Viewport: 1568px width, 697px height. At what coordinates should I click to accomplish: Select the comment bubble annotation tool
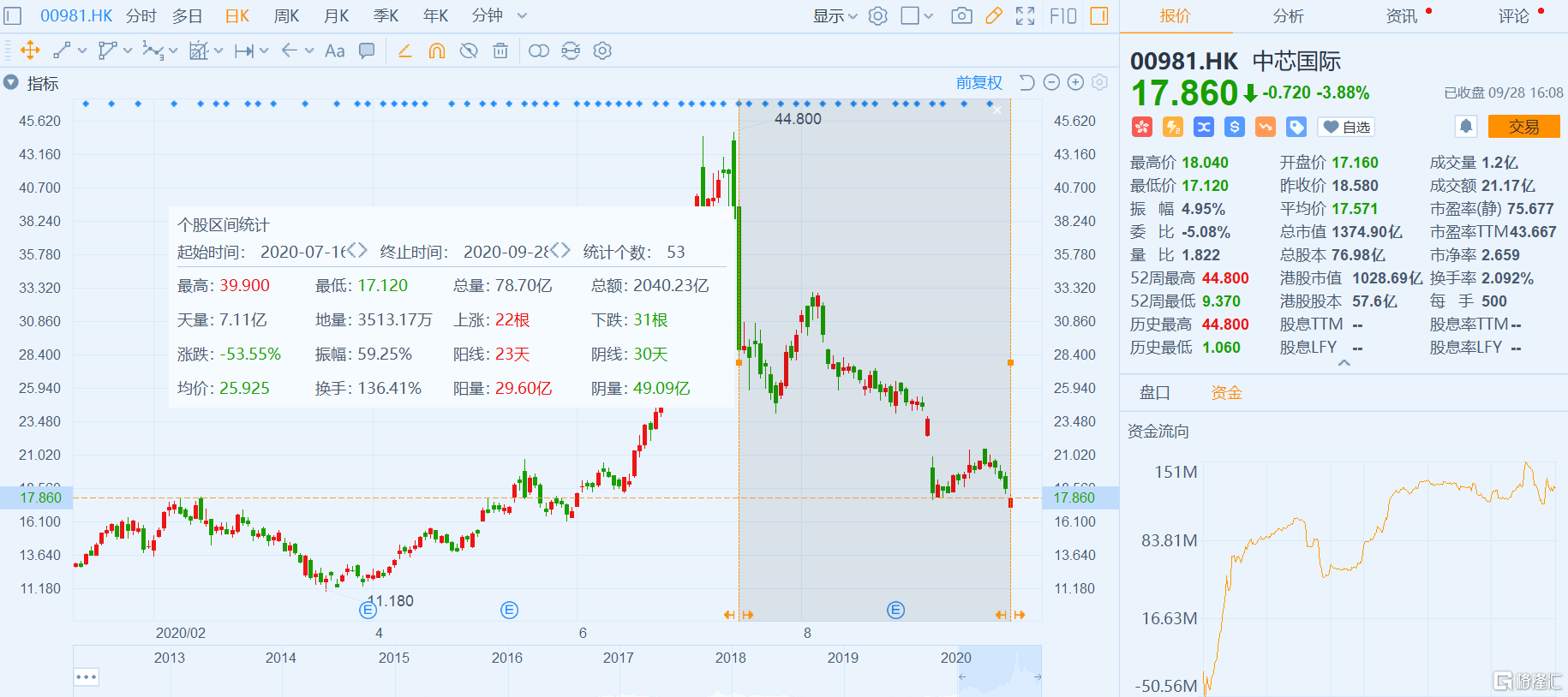click(367, 51)
